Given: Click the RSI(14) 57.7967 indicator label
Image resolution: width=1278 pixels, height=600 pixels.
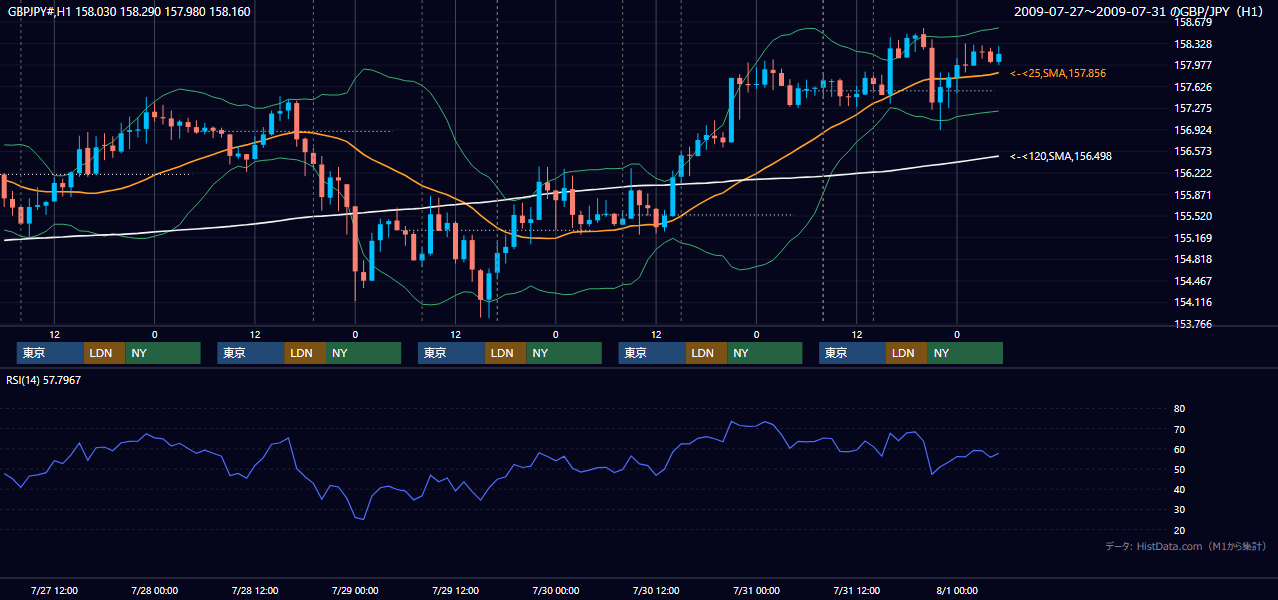Looking at the screenshot, I should tap(44, 380).
